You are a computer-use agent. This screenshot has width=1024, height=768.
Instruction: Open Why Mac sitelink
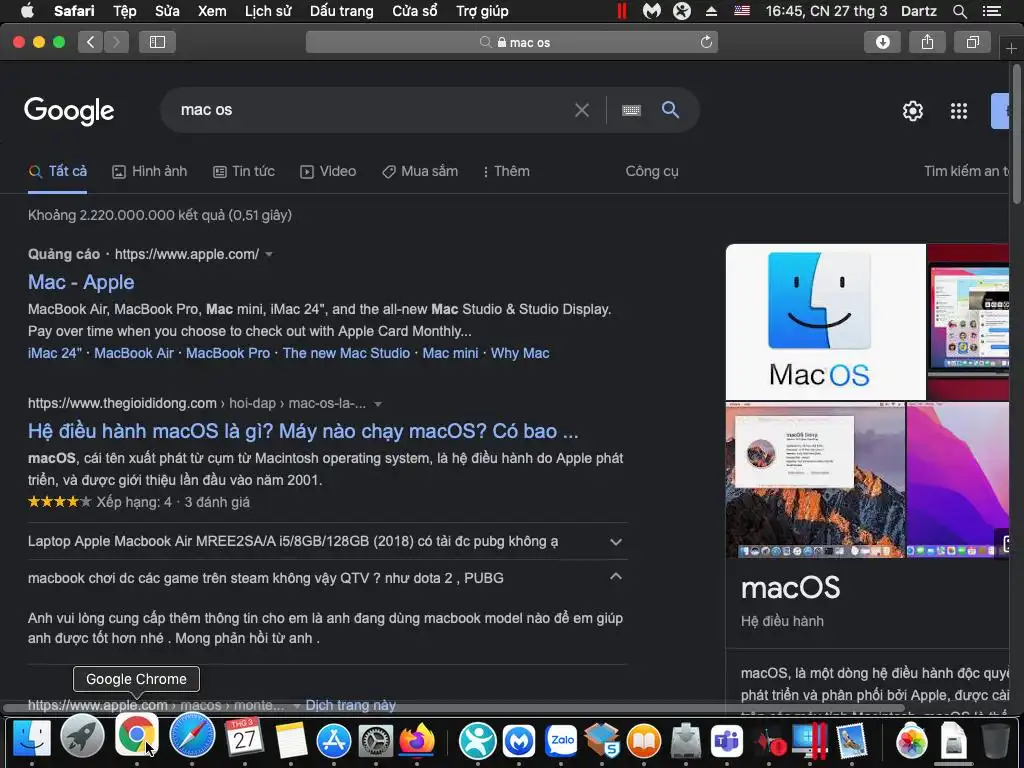click(x=520, y=353)
